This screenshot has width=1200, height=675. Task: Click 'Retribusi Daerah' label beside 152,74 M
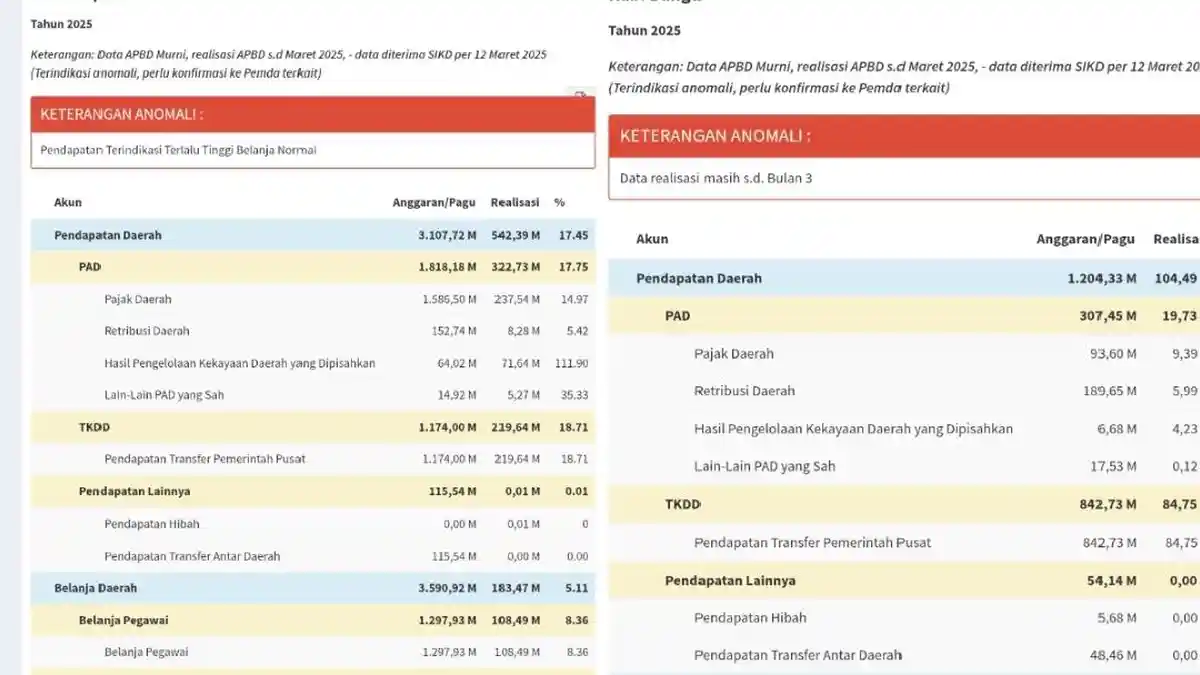(147, 331)
